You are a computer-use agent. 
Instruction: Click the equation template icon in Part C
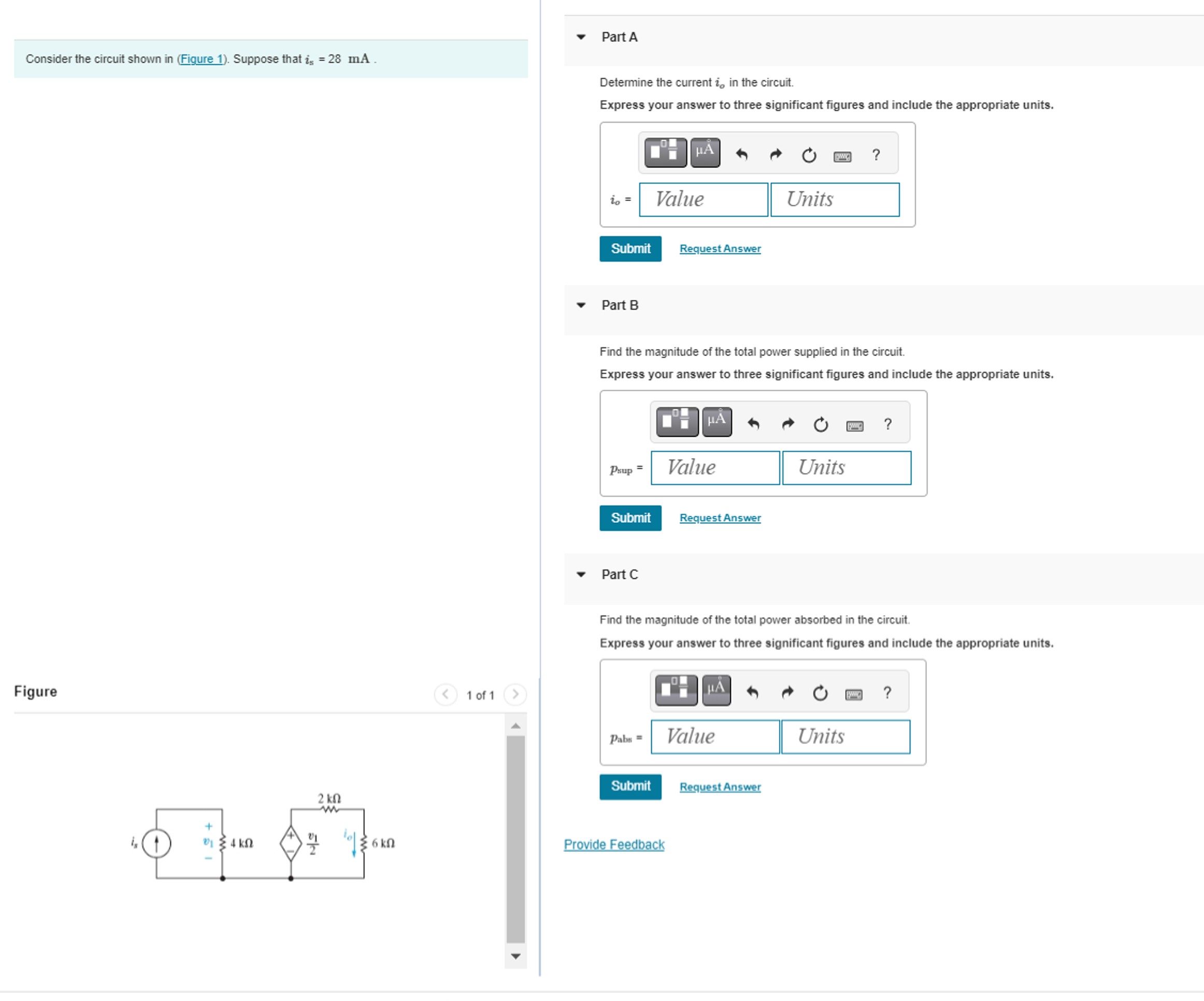676,691
